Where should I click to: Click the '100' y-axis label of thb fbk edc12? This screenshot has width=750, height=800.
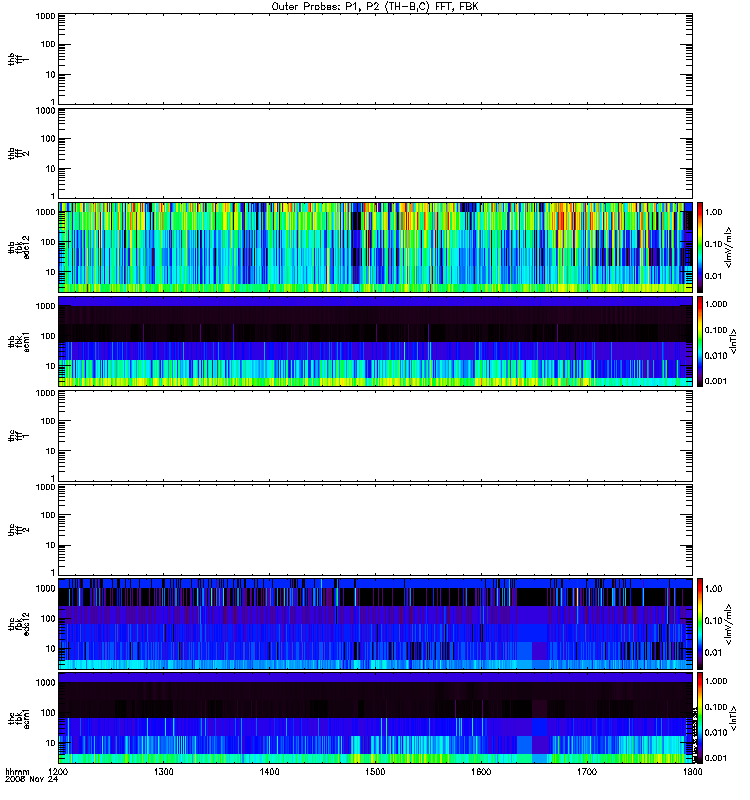tap(48, 242)
